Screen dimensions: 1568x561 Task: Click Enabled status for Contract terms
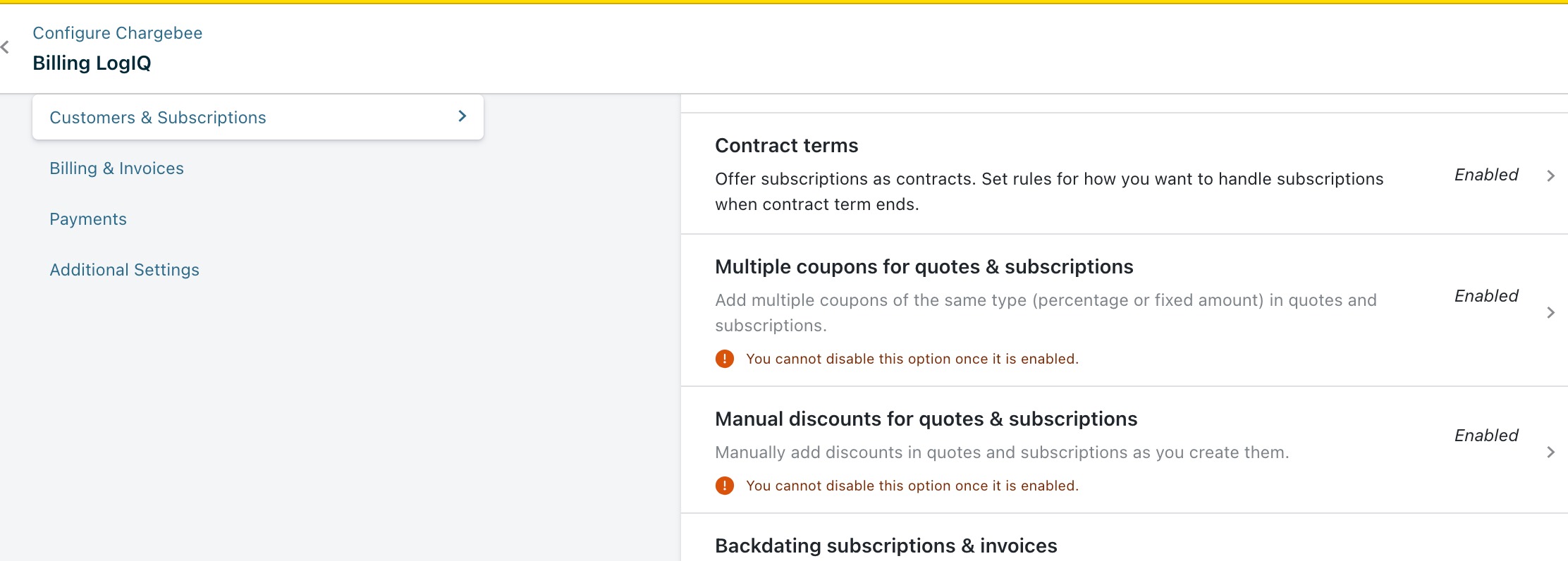coord(1486,175)
